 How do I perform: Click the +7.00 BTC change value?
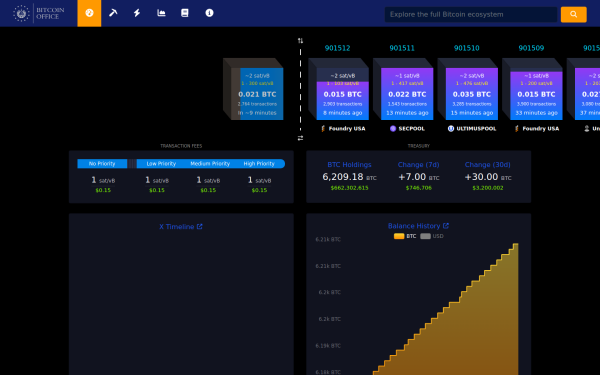click(419, 177)
